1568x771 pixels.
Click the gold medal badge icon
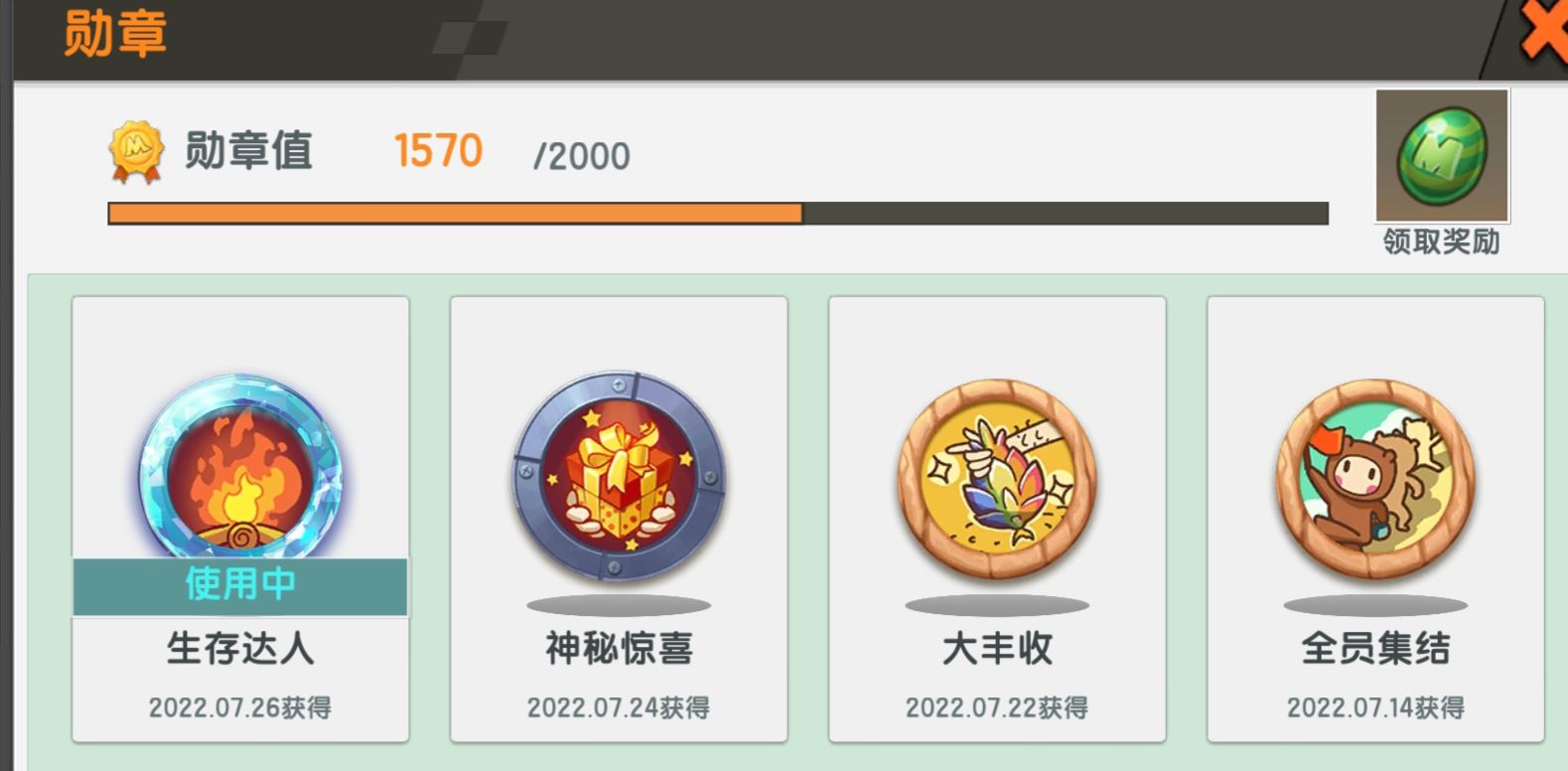(x=136, y=152)
